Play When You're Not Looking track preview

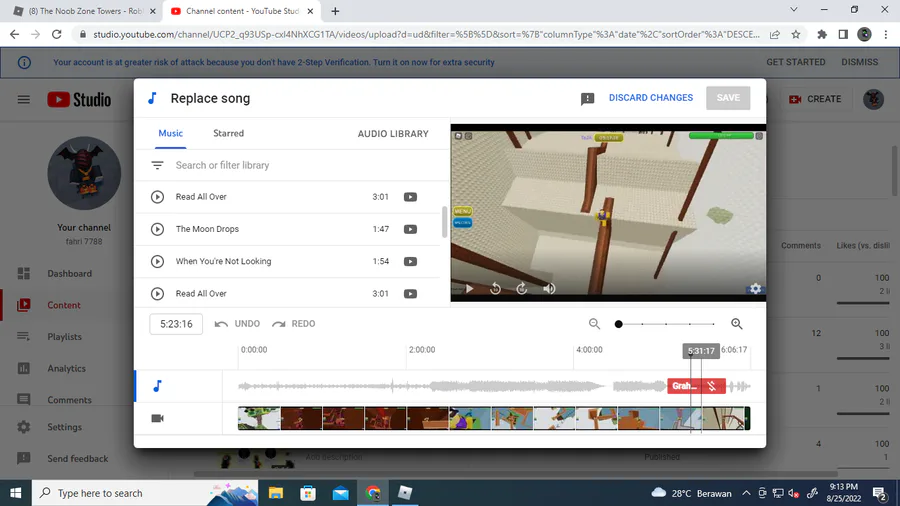(x=157, y=261)
